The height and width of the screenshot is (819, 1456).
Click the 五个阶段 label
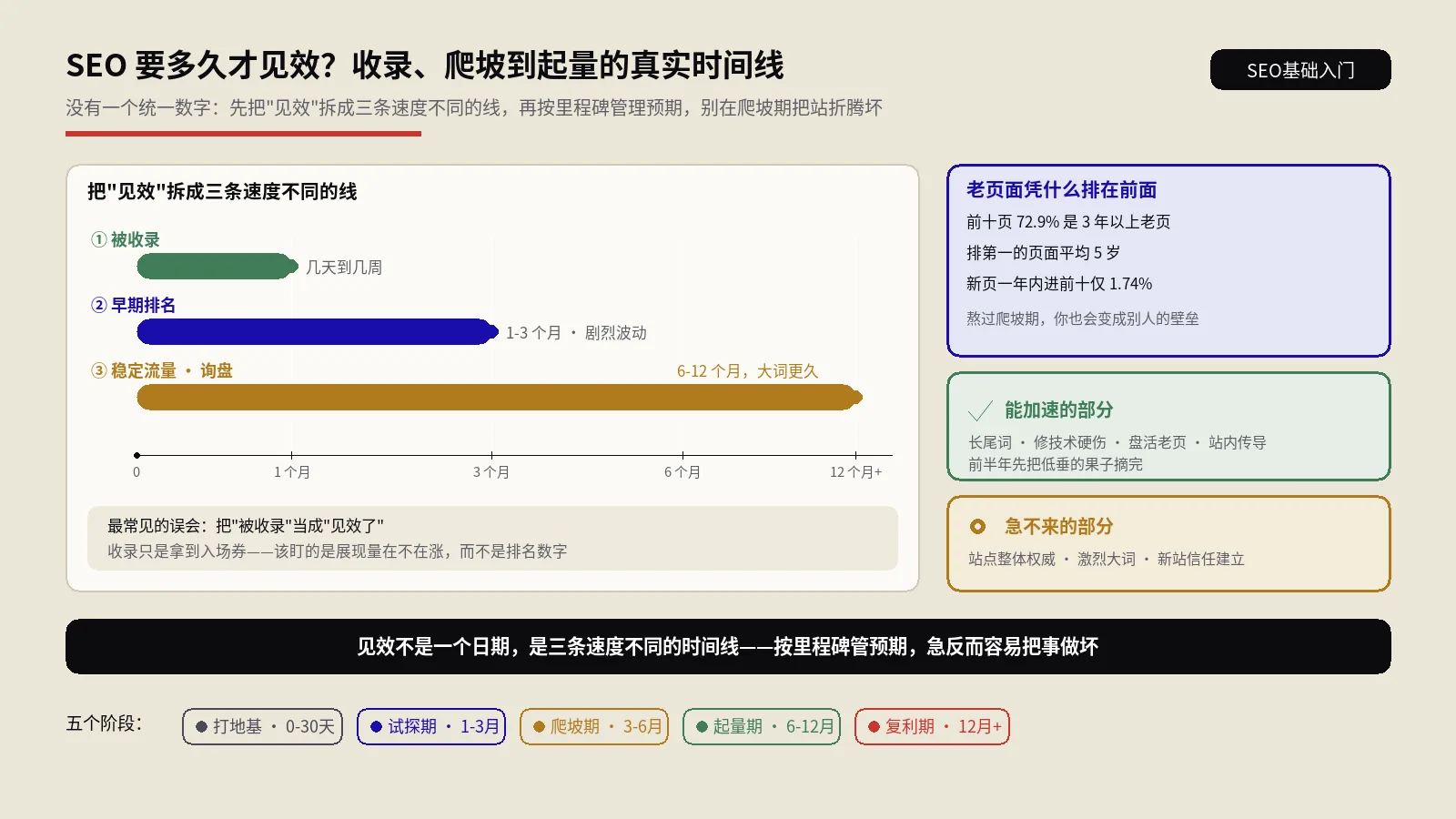point(103,723)
